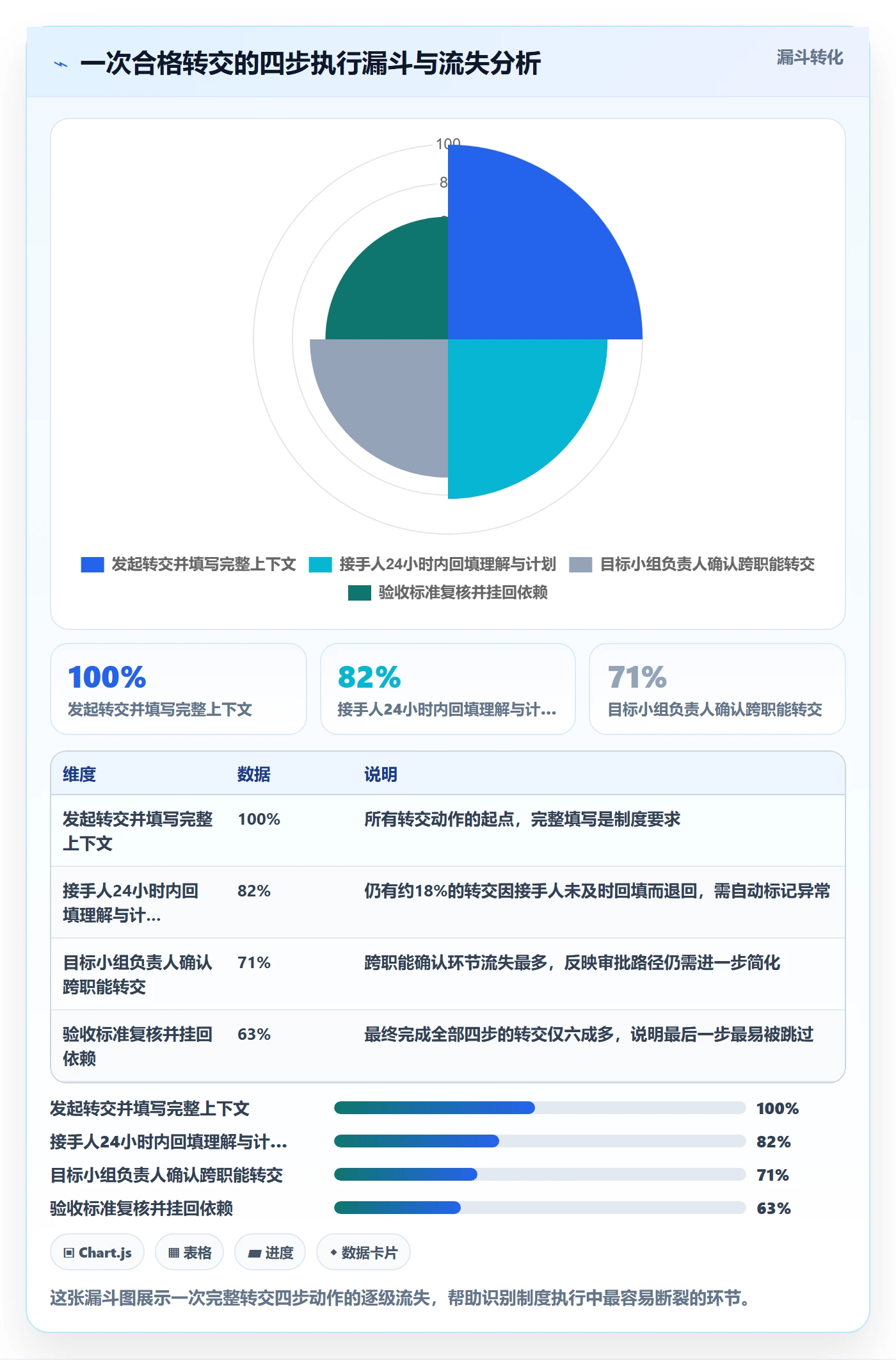This screenshot has height=1360, width=896.
Task: Click description 最终完成全部四步的转交仅六成多
Action: (x=589, y=1034)
